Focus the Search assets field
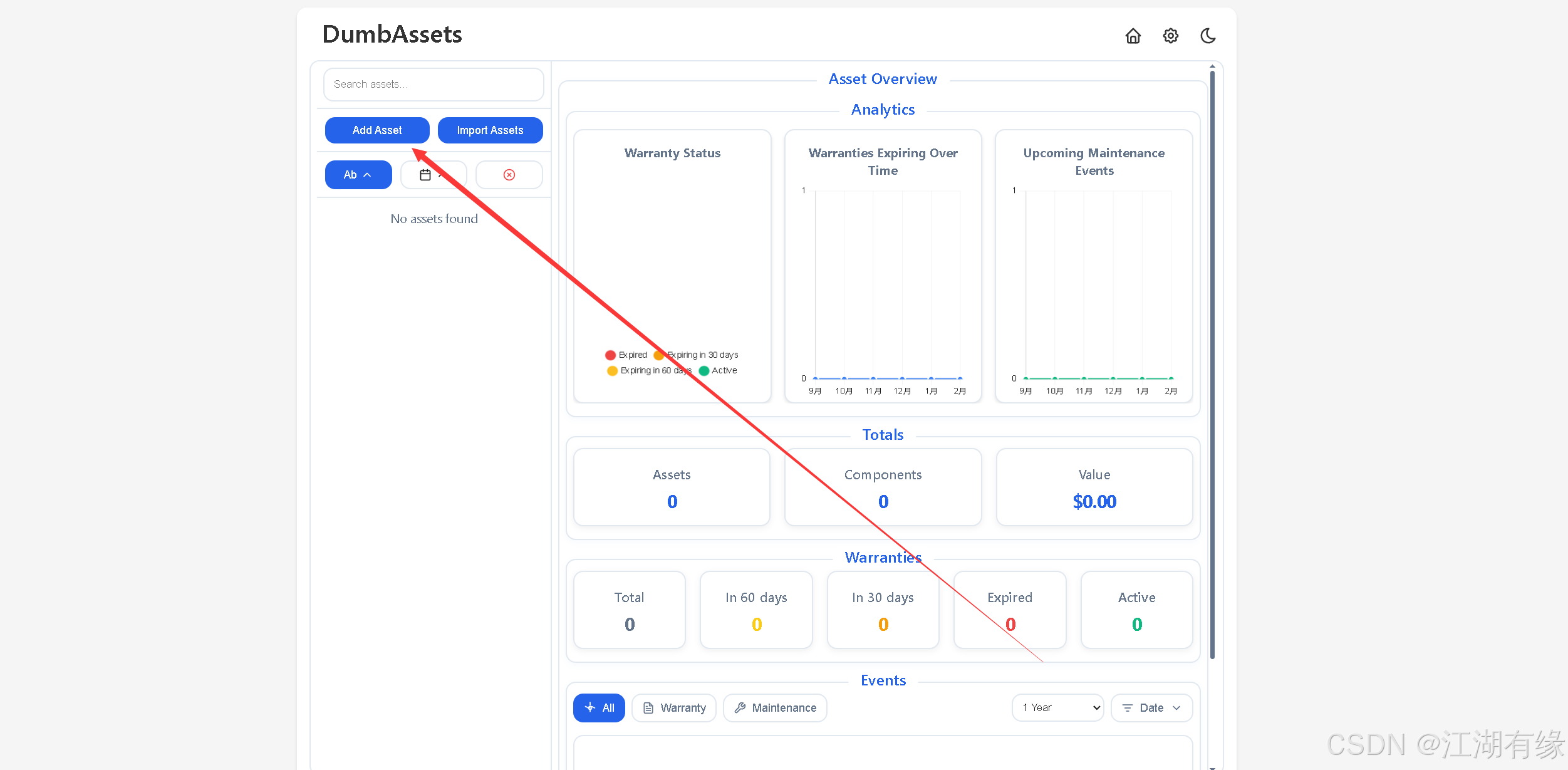The width and height of the screenshot is (1568, 770). pyautogui.click(x=434, y=84)
